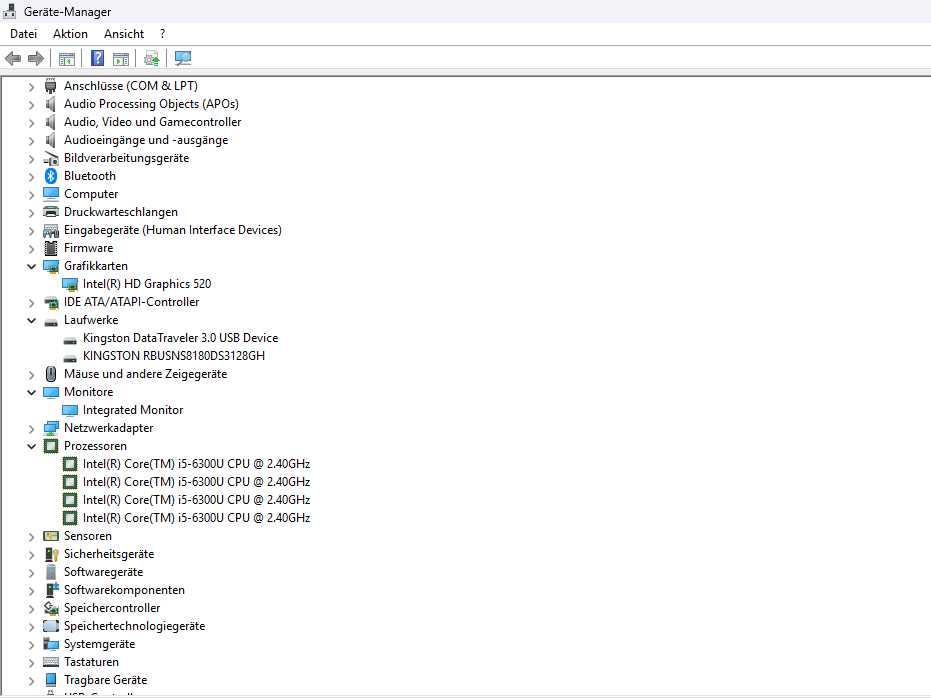Expand the IDE ATA/ATAPI-Controller chevron

(31, 303)
